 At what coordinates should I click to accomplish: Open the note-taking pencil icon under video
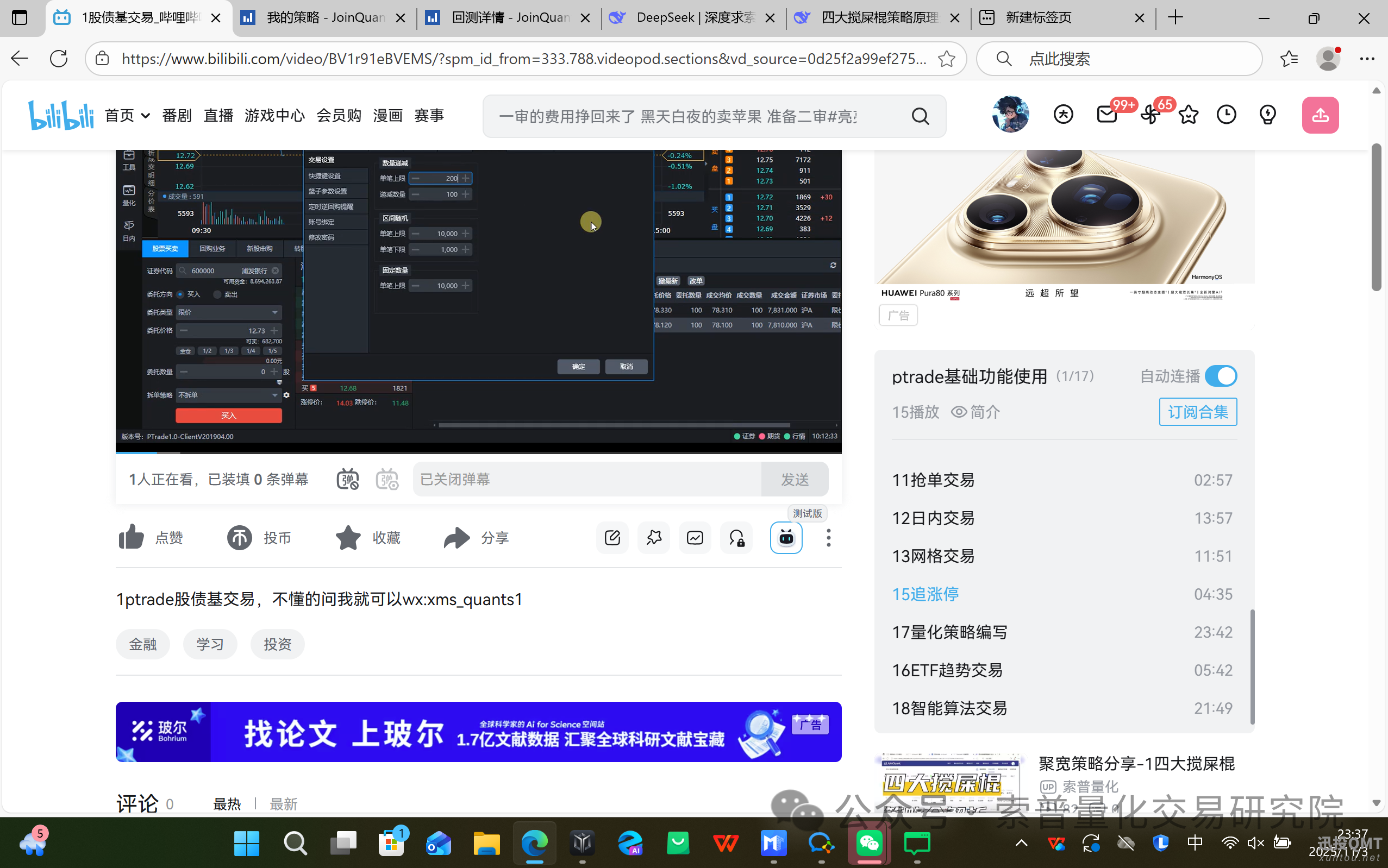coord(612,537)
